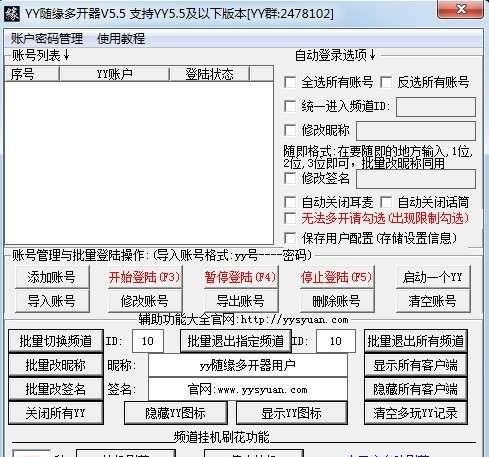This screenshot has width=489, height=457.
Task: Click the 修改昵称 text field
Action: 416,131
